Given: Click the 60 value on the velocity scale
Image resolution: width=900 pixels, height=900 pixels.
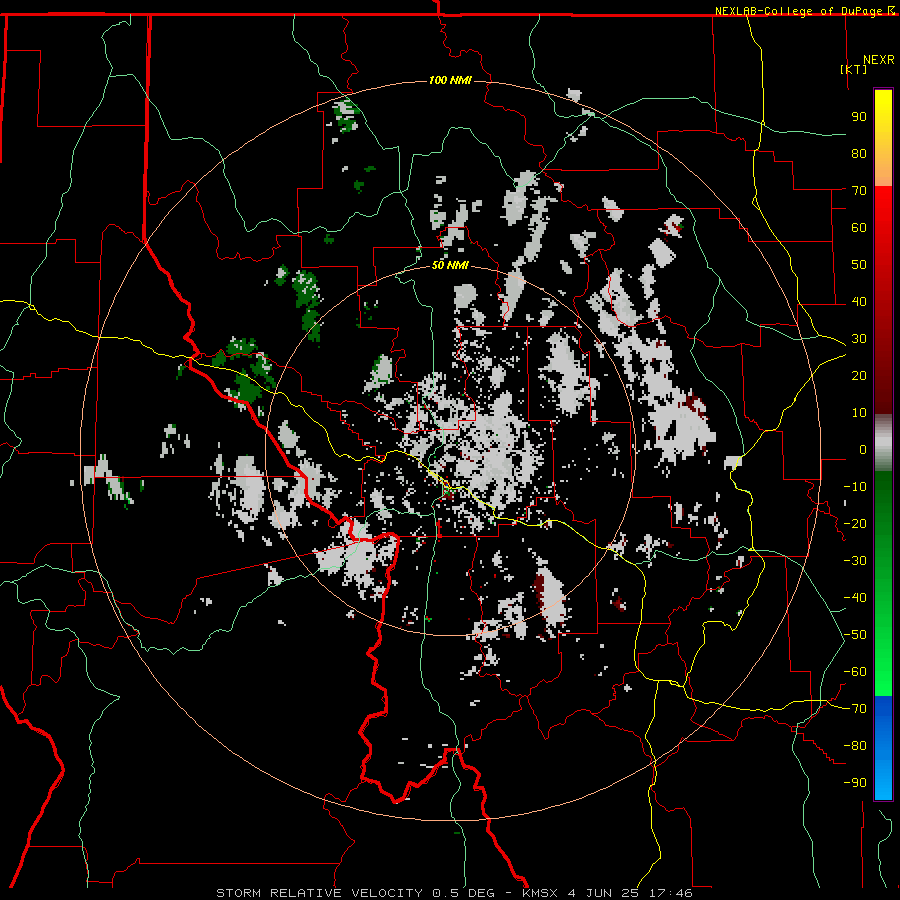Looking at the screenshot, I should [x=859, y=227].
